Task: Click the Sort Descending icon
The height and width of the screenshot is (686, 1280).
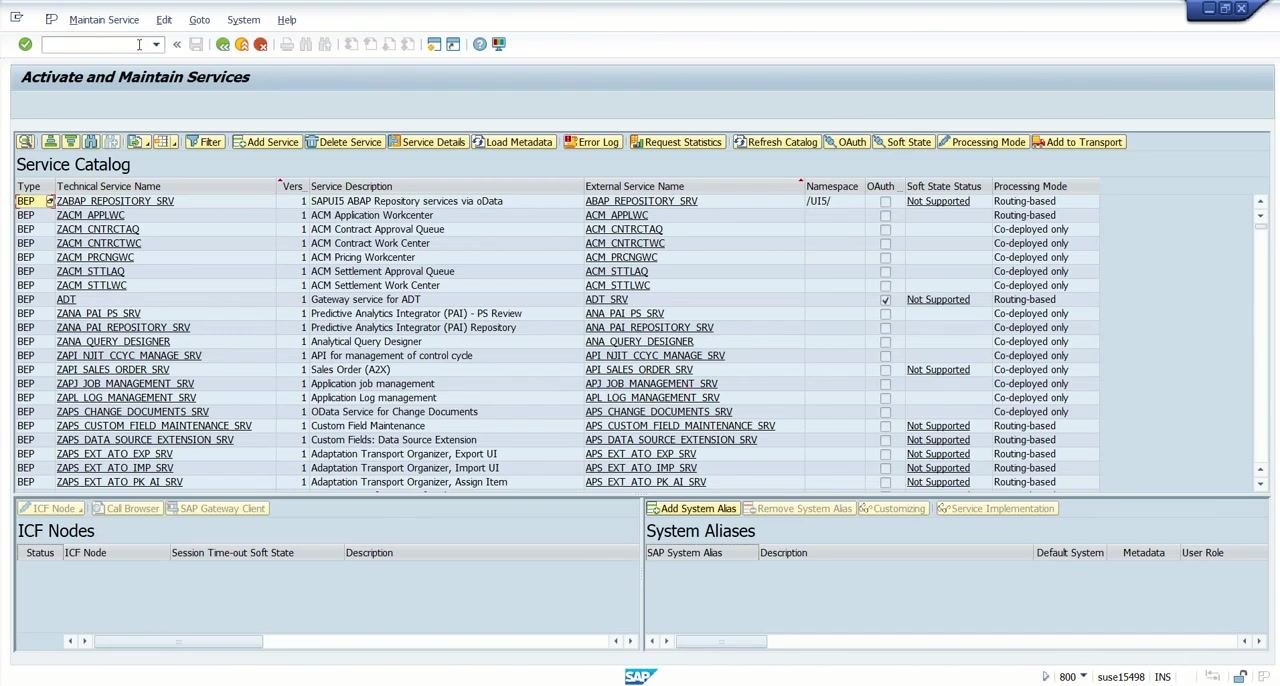Action: coord(70,142)
